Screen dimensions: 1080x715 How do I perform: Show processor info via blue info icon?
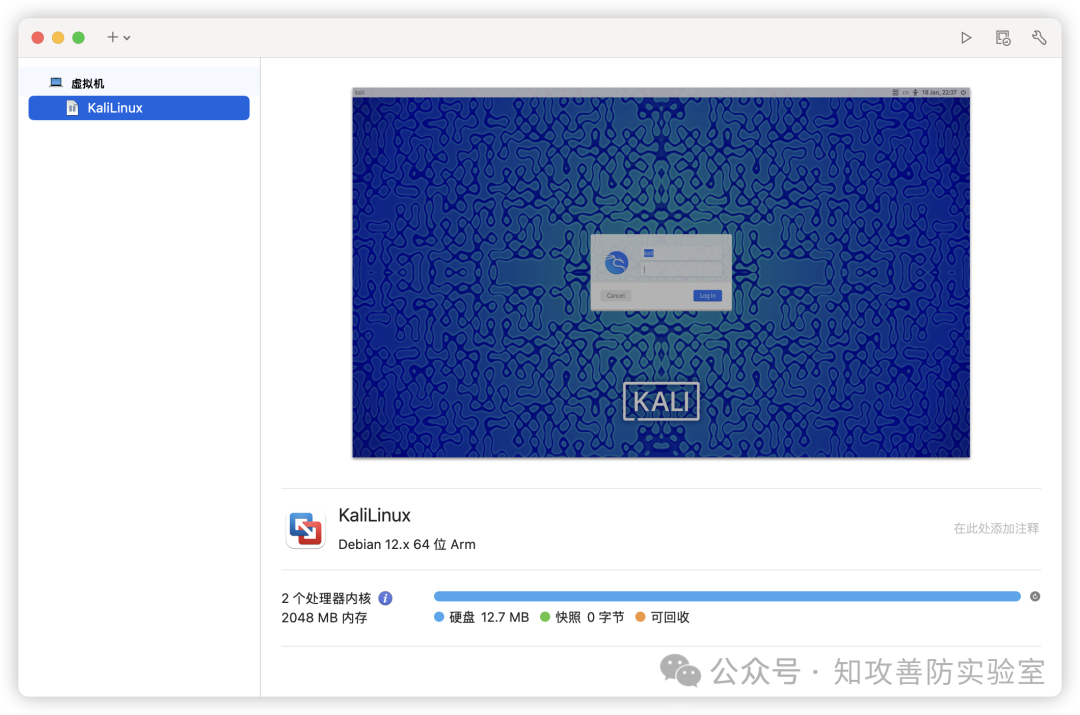386,598
